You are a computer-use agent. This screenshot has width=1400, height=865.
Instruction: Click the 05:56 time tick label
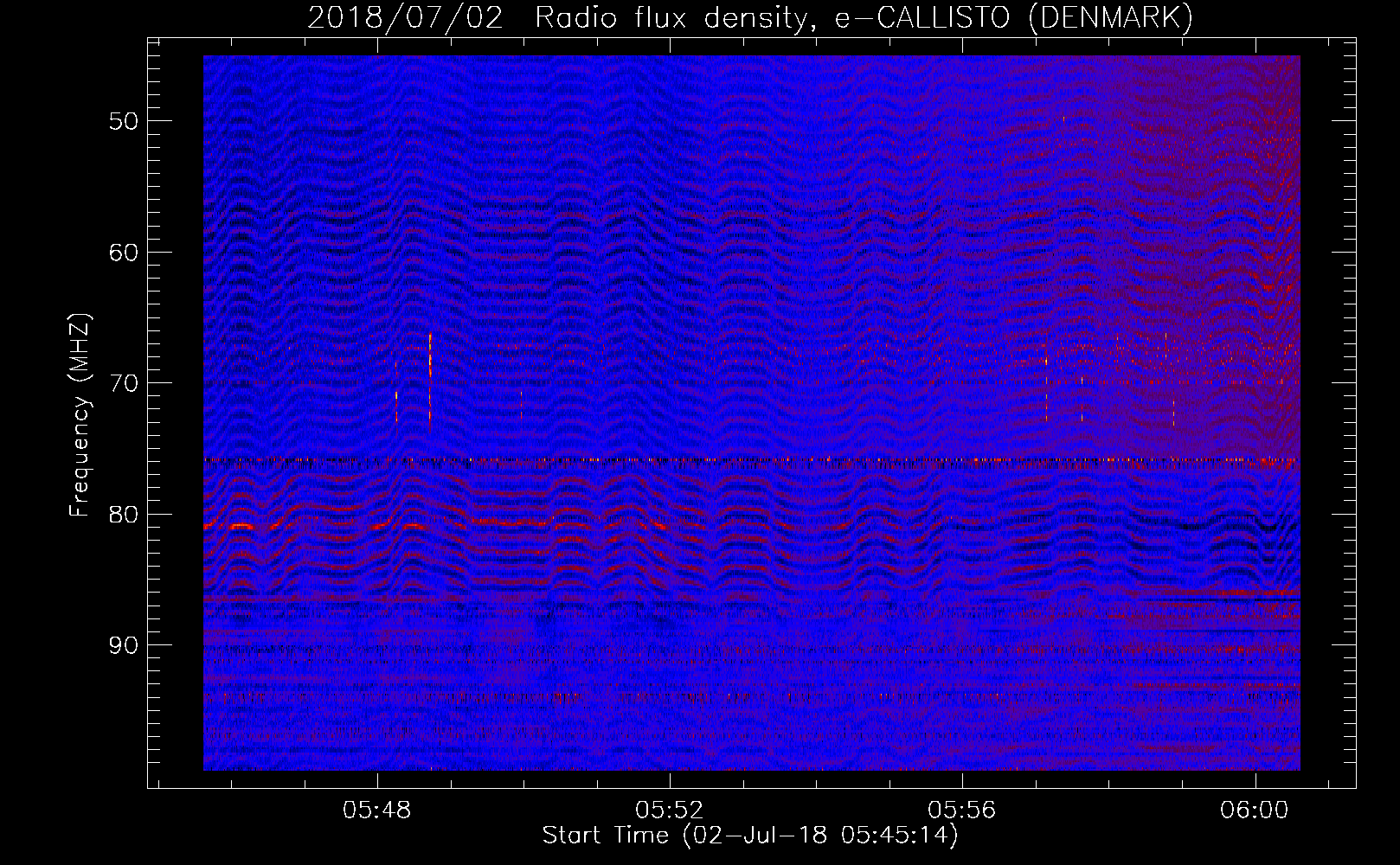(x=961, y=811)
